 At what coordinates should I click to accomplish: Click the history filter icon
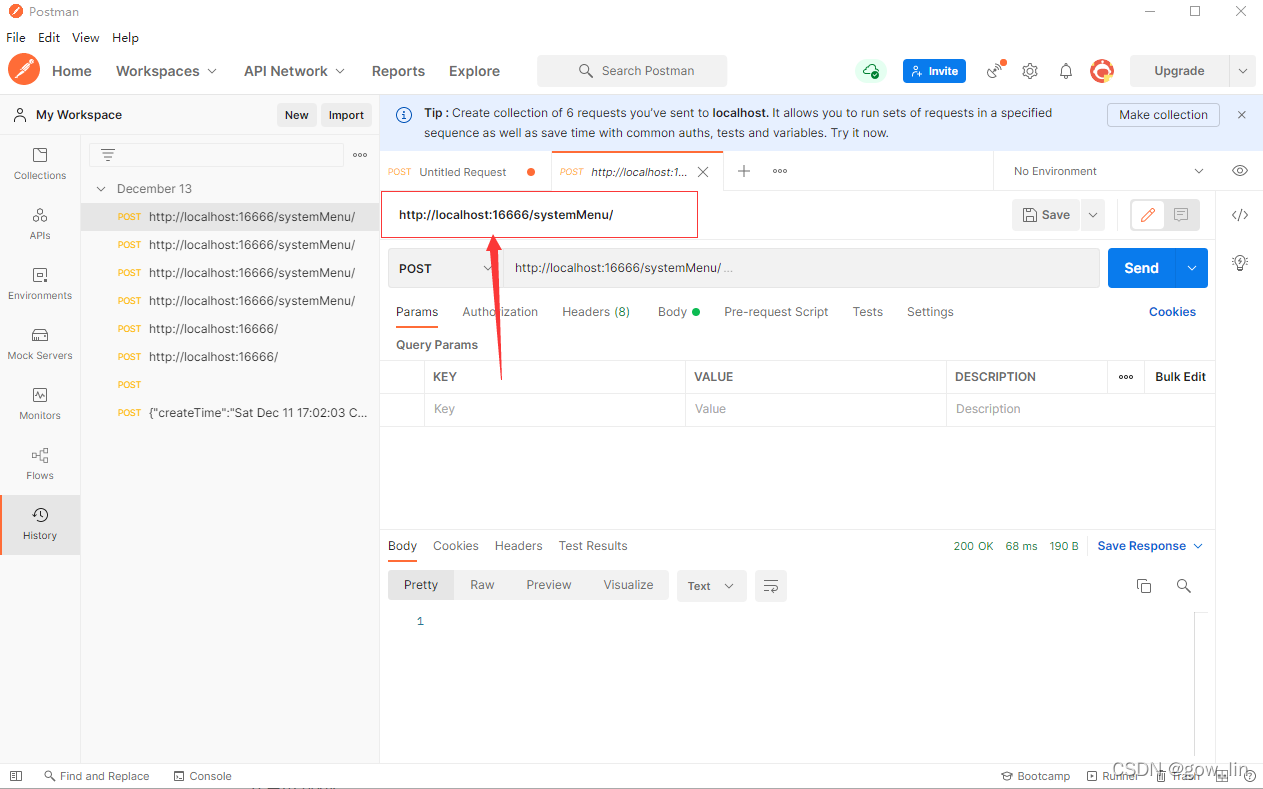pyautogui.click(x=108, y=155)
